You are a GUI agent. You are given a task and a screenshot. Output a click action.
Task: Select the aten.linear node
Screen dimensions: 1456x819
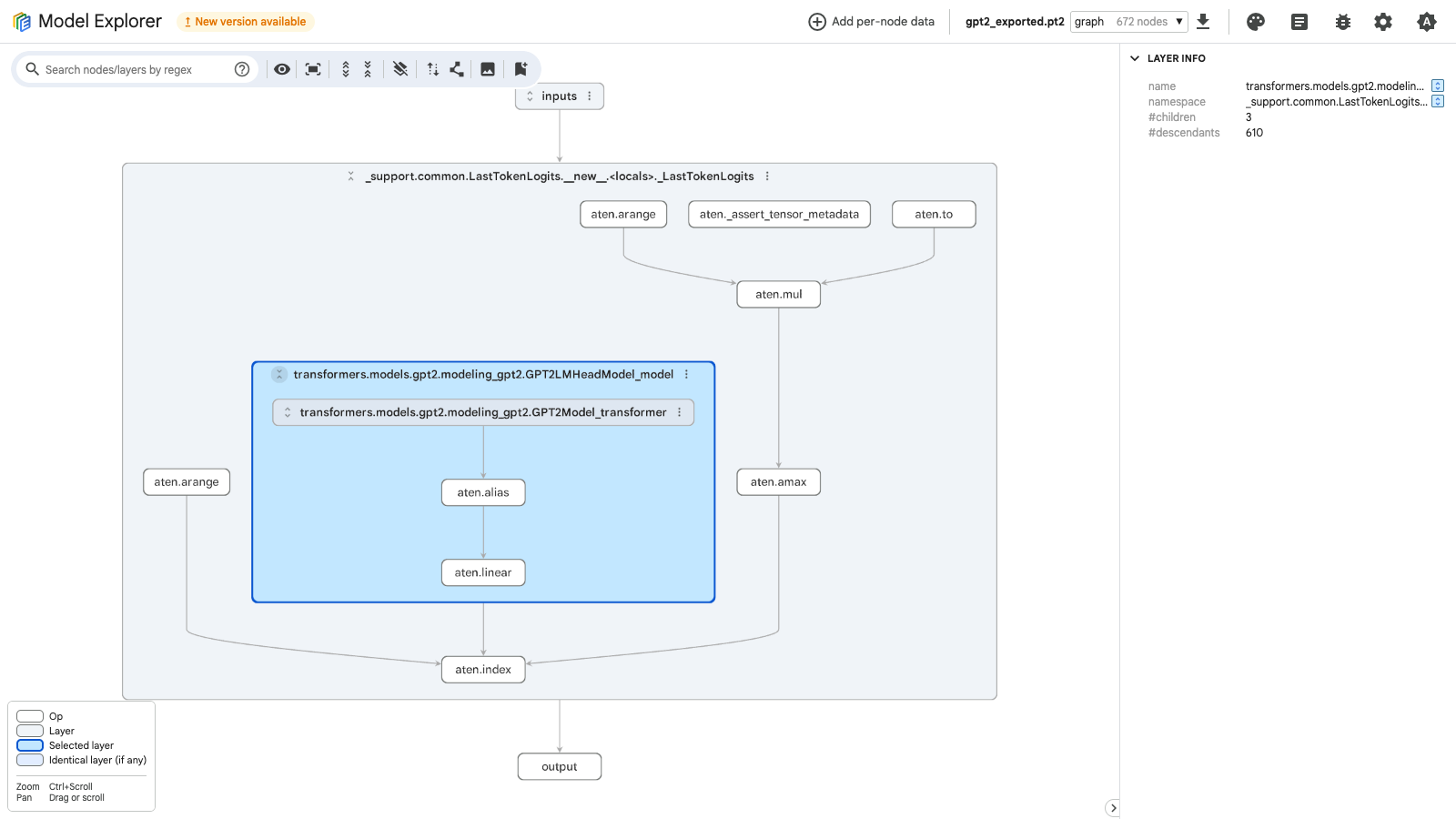(483, 572)
